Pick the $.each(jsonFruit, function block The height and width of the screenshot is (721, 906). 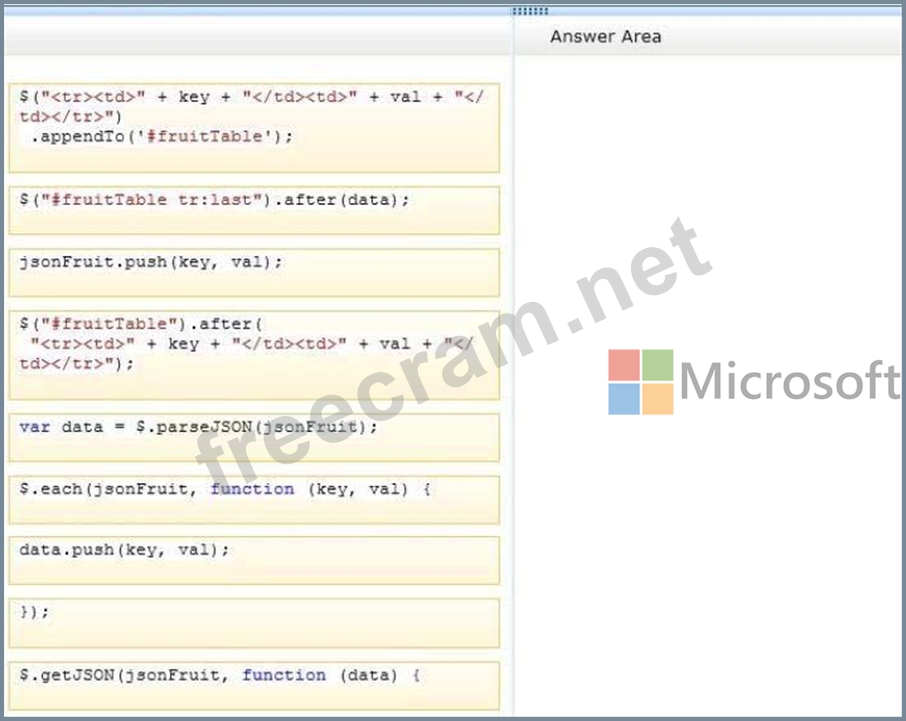tap(254, 500)
